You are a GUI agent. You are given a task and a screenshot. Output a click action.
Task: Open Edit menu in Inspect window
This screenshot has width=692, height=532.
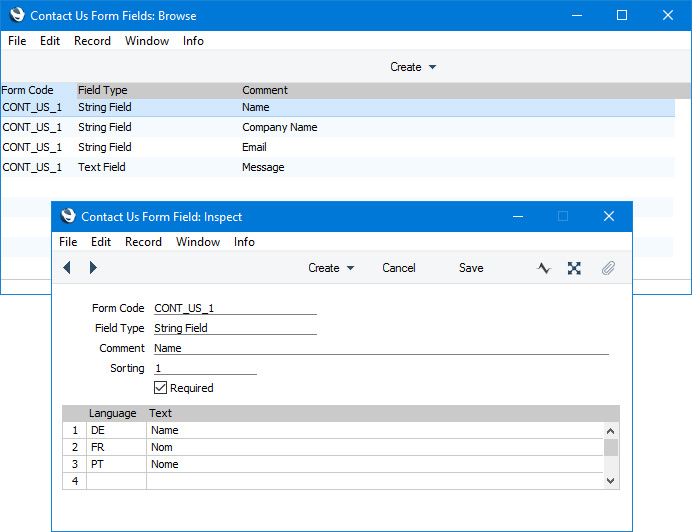(x=101, y=242)
